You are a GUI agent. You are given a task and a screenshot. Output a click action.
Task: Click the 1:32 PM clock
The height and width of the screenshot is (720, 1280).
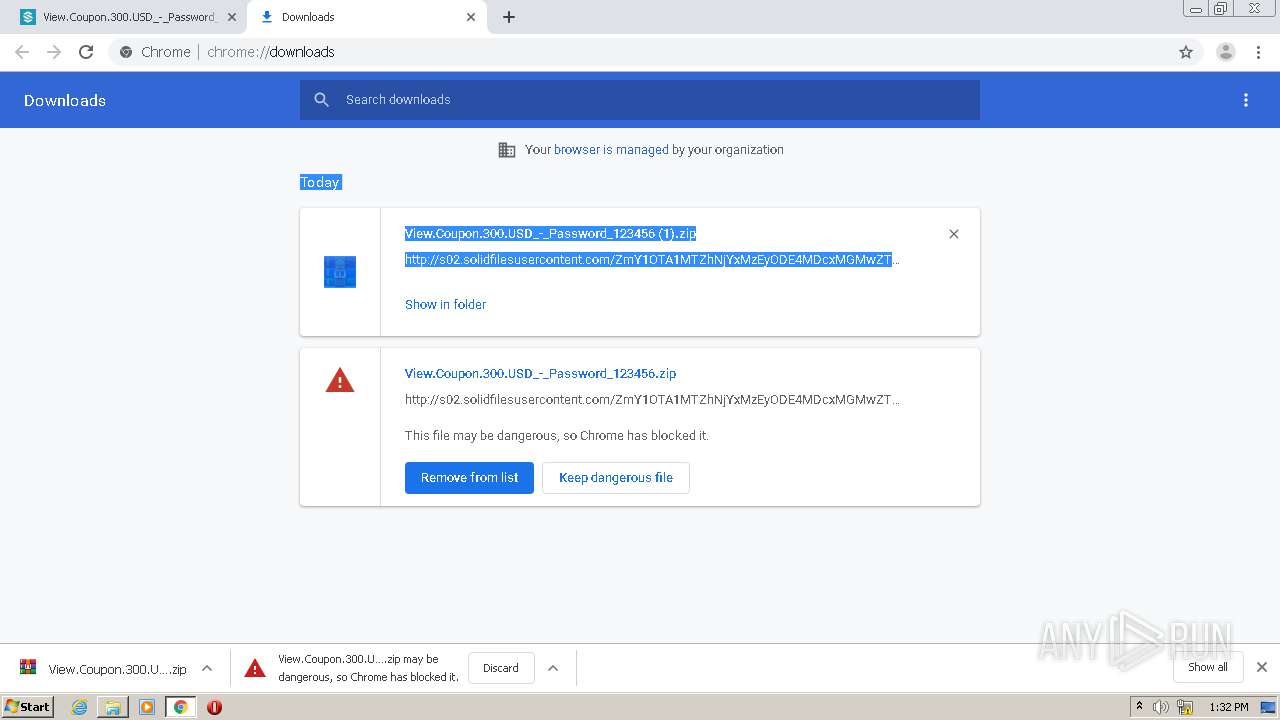(x=1229, y=707)
